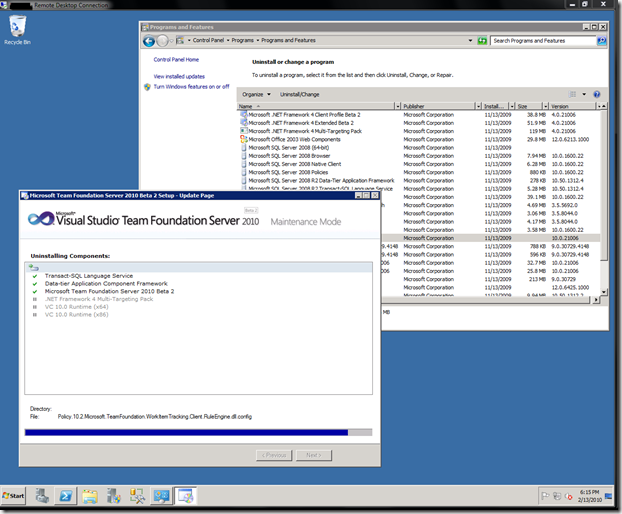Click VC 10.0 Runtime (x86) pending entry

(x=77, y=315)
